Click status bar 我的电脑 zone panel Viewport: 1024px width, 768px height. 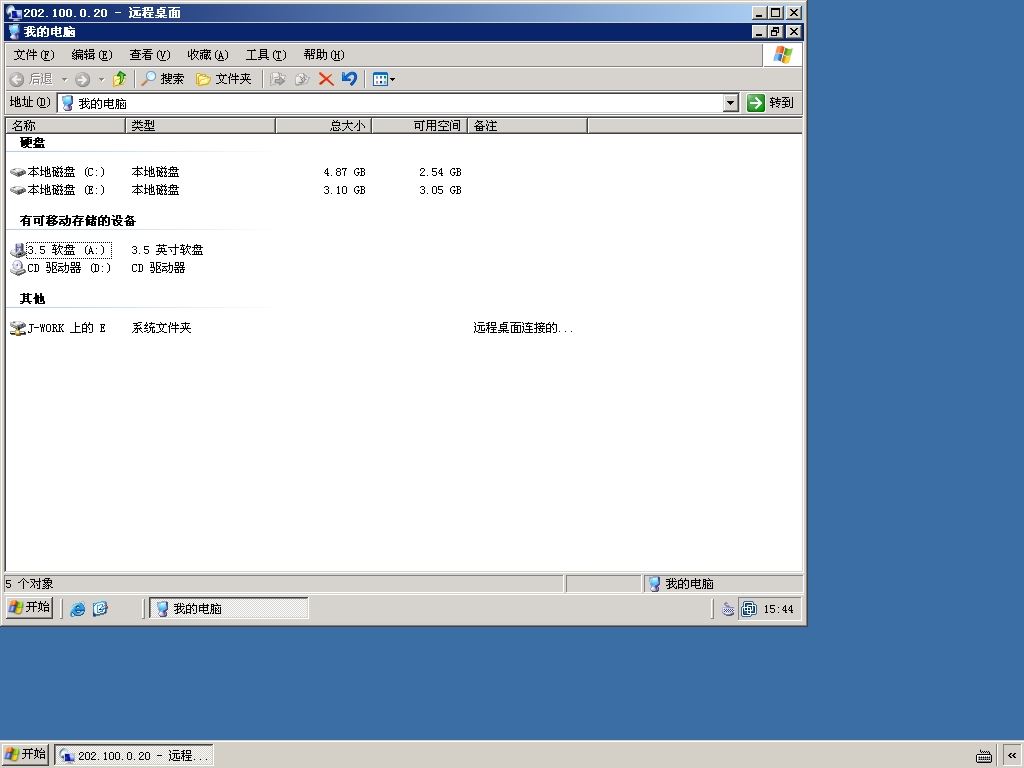[x=723, y=584]
